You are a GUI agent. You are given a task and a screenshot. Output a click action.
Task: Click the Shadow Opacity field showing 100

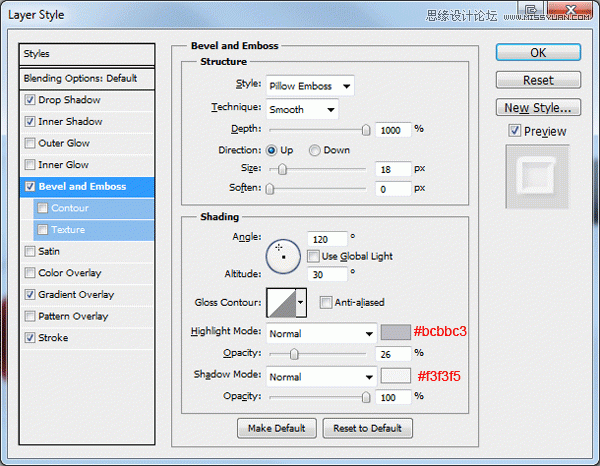click(x=393, y=398)
